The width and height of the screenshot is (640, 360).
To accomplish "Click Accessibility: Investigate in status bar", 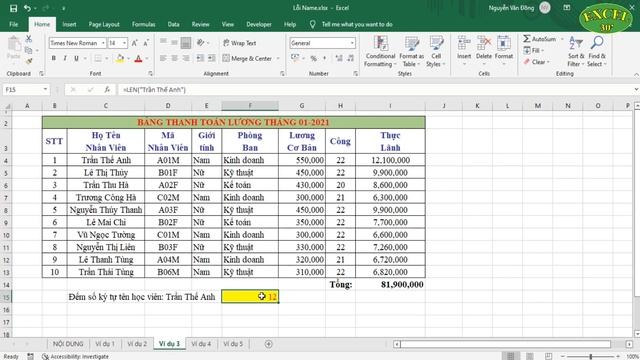I will (76, 356).
